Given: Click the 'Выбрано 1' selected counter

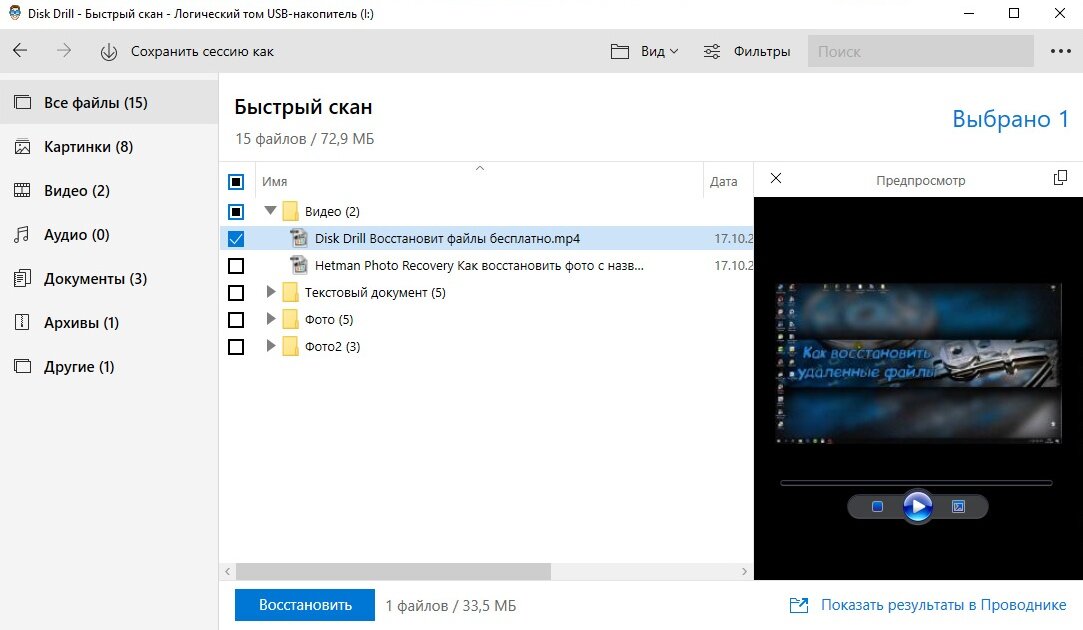Looking at the screenshot, I should click(1010, 119).
